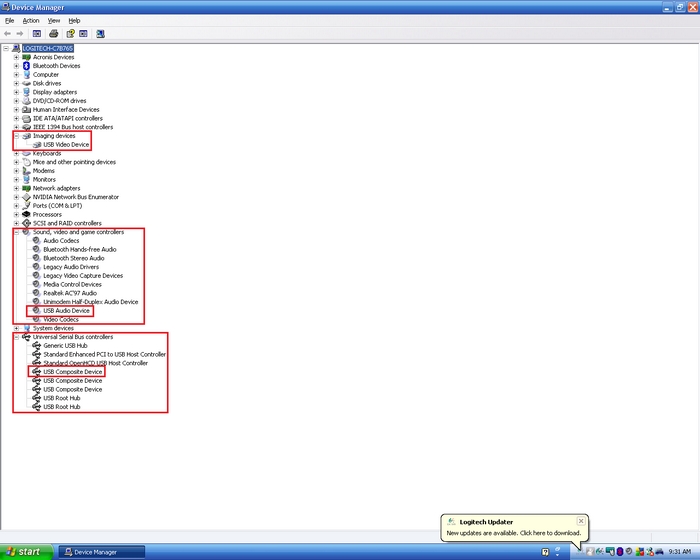
Task: Select the Bluetooth Devices category icon
Action: pos(26,66)
